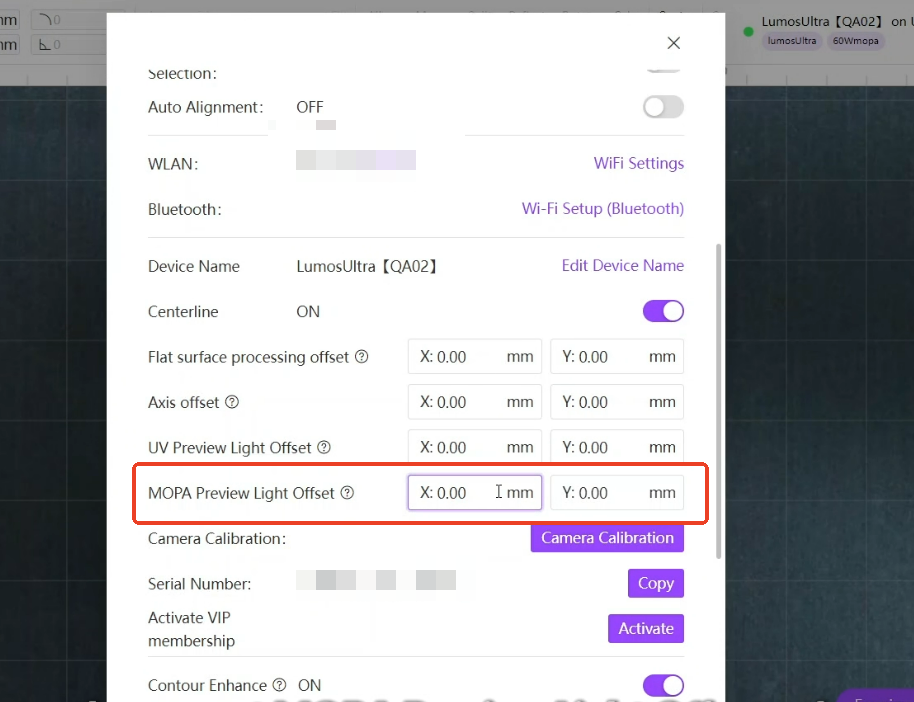Focus Axis offset X field
The height and width of the screenshot is (702, 914).
474,402
